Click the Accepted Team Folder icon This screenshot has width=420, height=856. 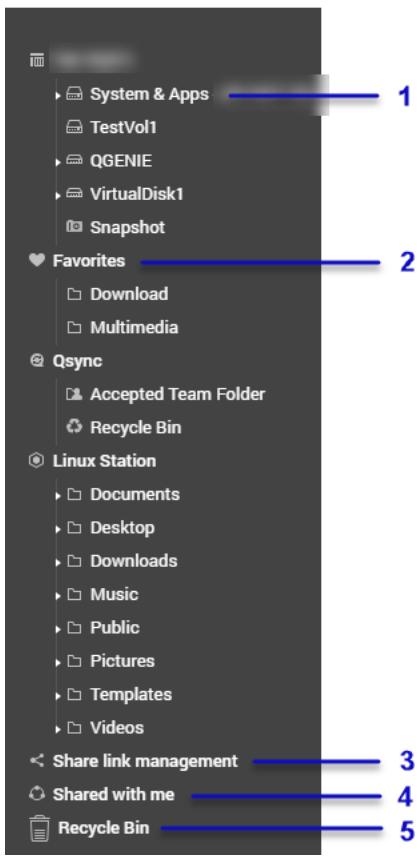(x=74, y=394)
